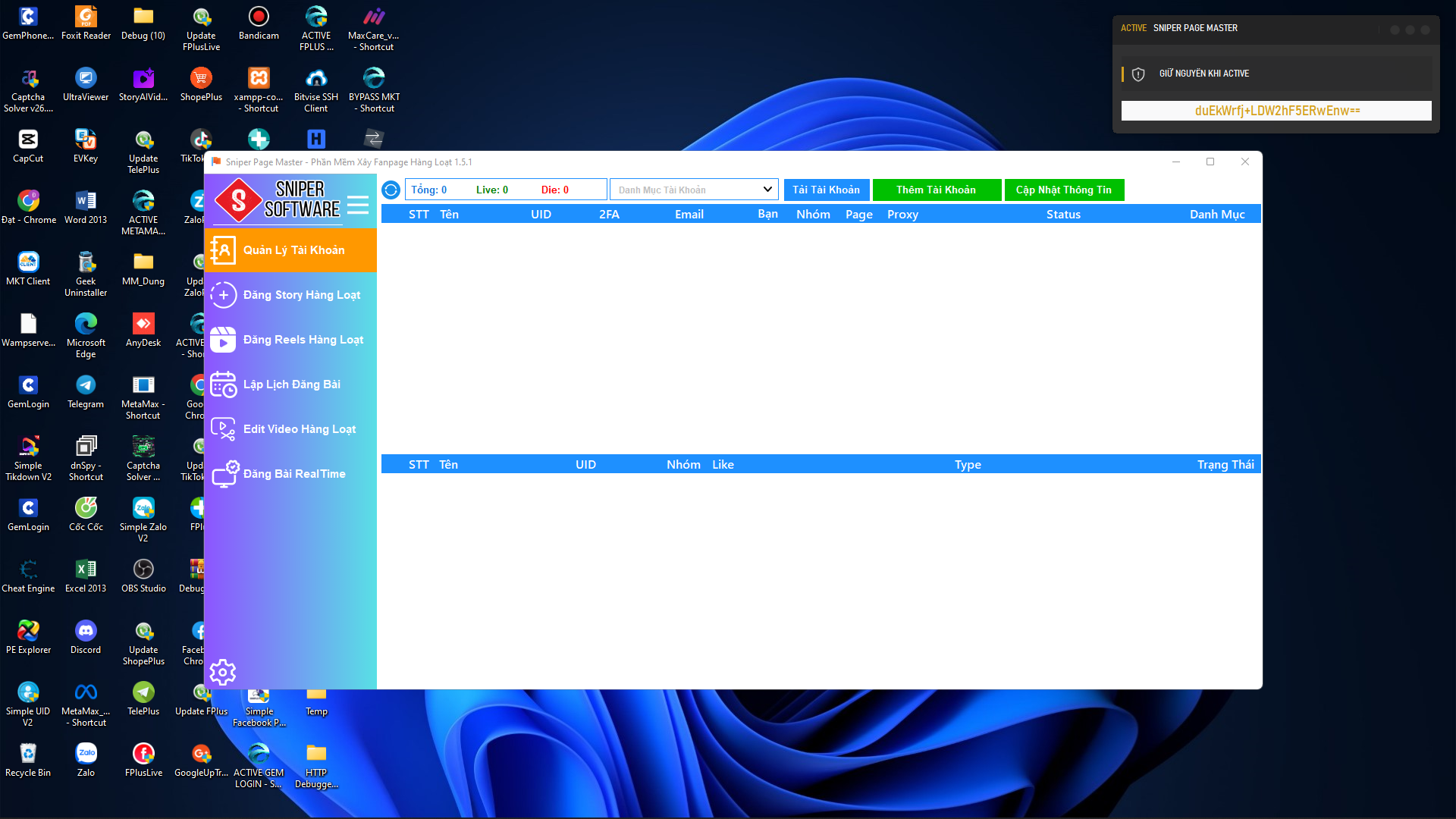Click the shield icon in Active window

tap(1138, 74)
